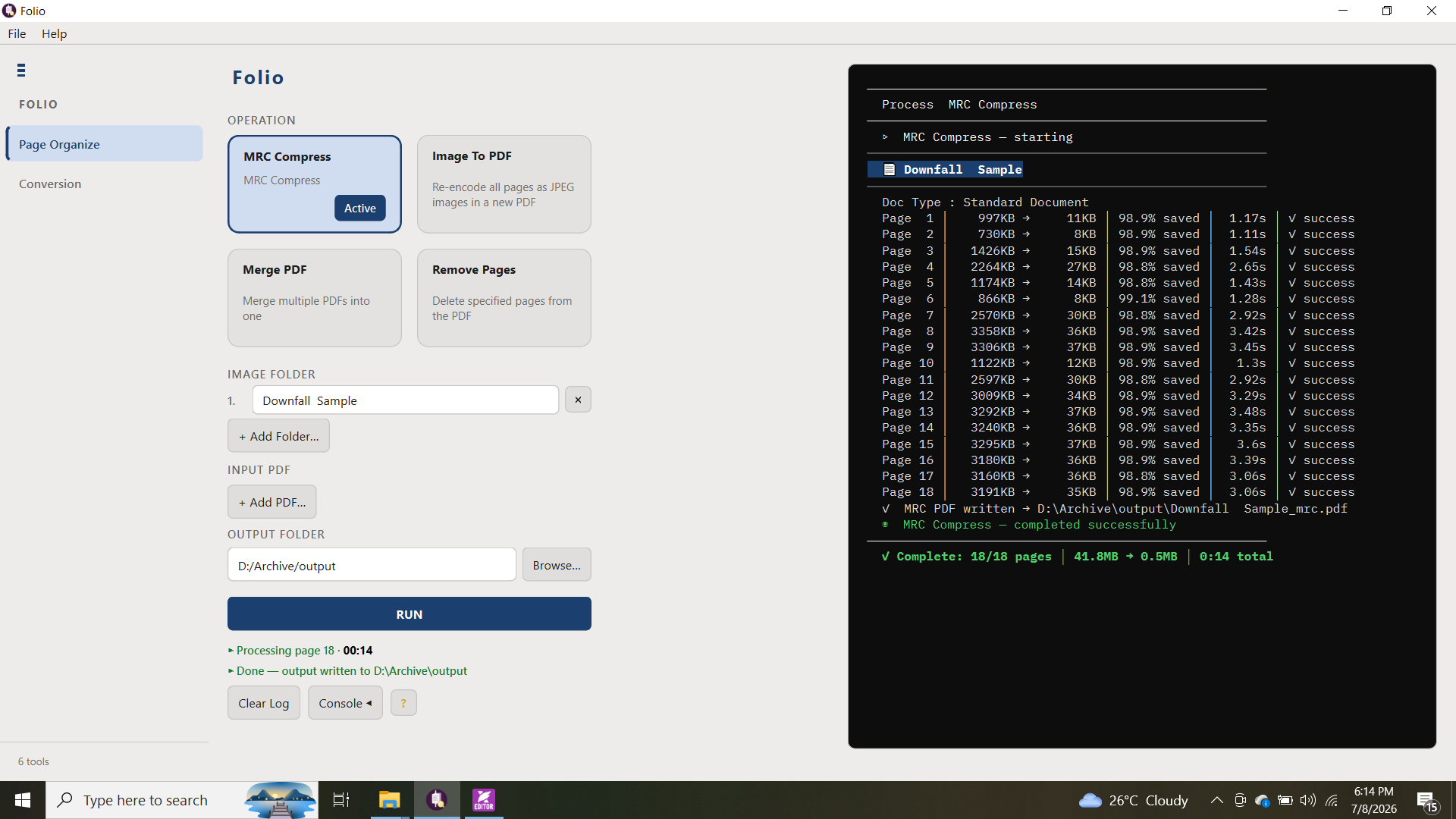Click the Page 10 row in console

click(1118, 363)
